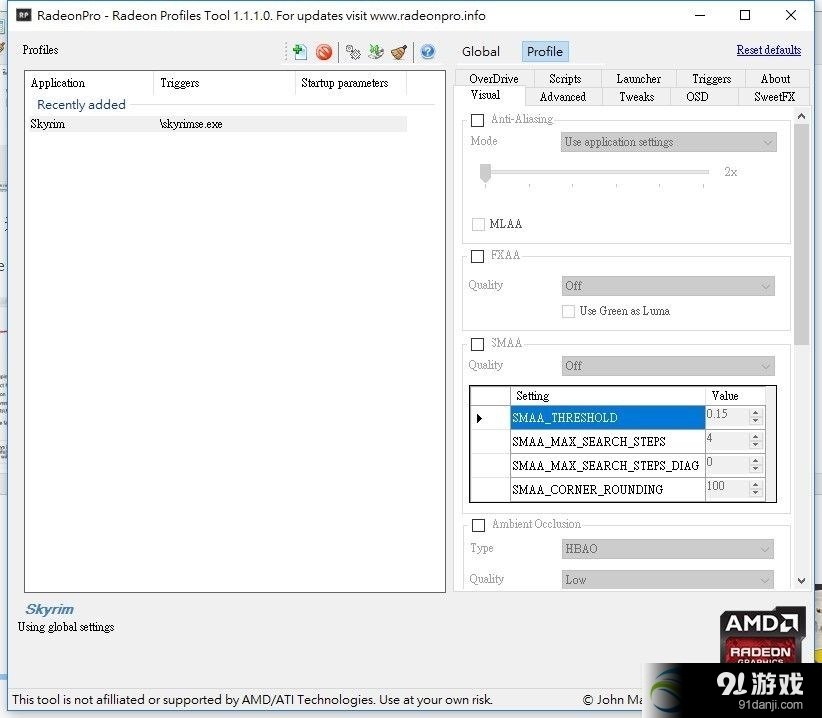Collapse the Recently added group
This screenshot has height=718, width=822.
(x=81, y=104)
